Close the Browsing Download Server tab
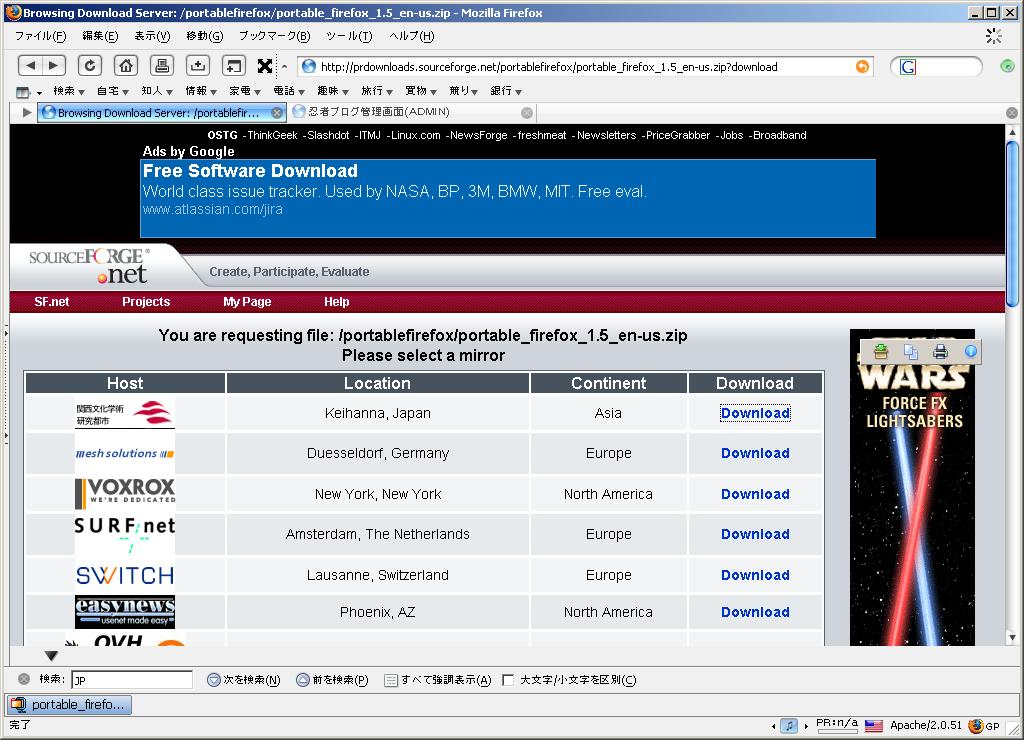Image resolution: width=1024 pixels, height=740 pixels. point(277,113)
